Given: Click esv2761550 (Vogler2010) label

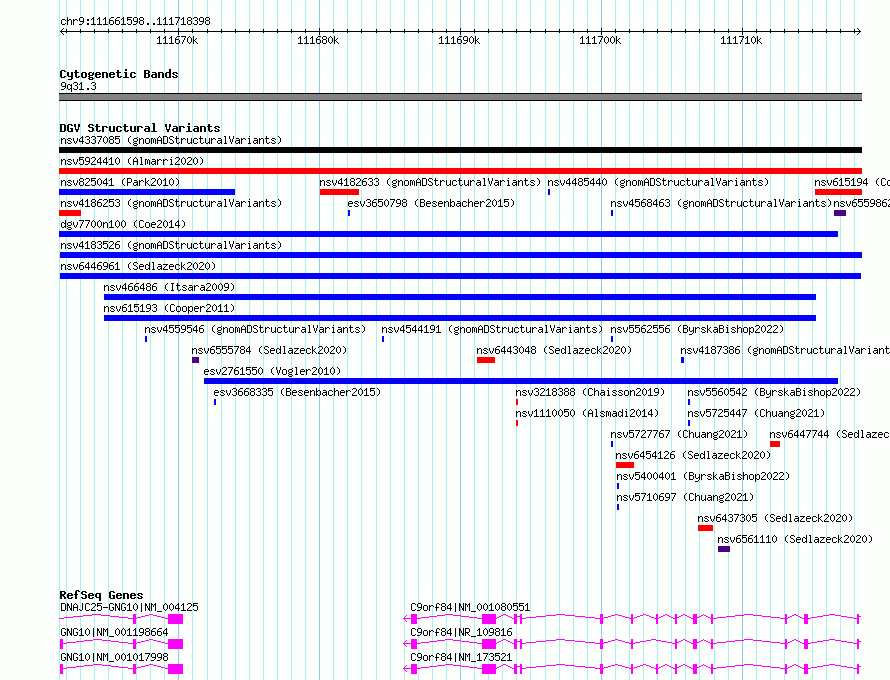Looking at the screenshot, I should tap(272, 371).
